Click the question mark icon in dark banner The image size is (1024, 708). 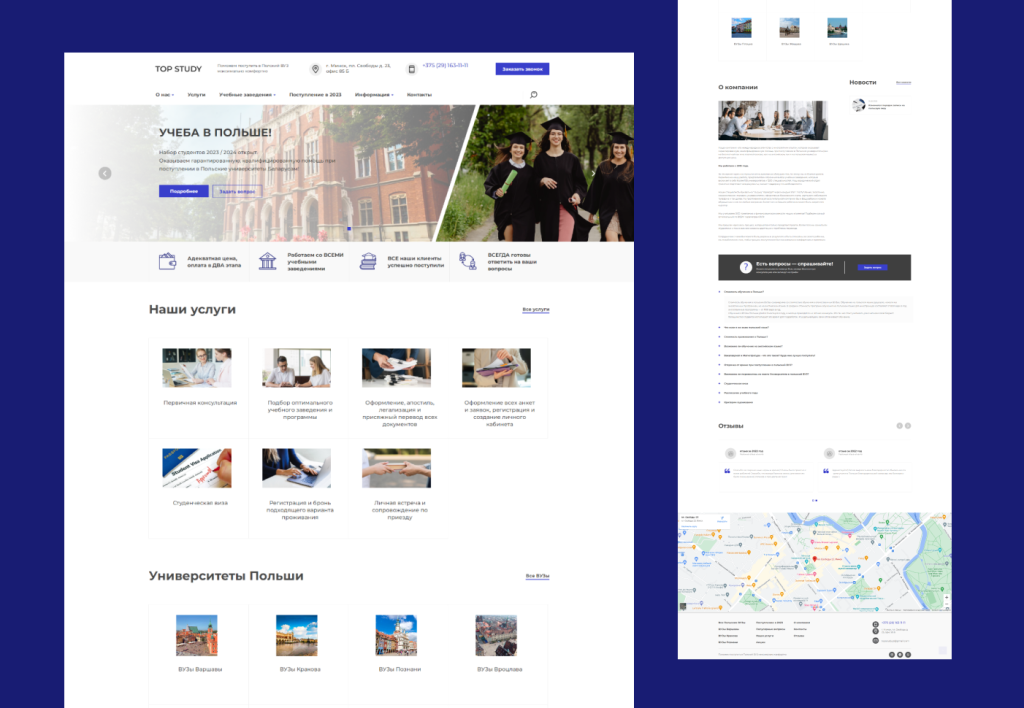pyautogui.click(x=745, y=267)
